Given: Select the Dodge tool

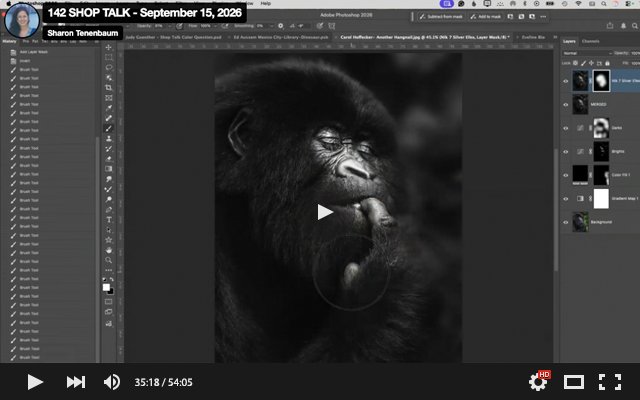Looking at the screenshot, I should pyautogui.click(x=109, y=200).
